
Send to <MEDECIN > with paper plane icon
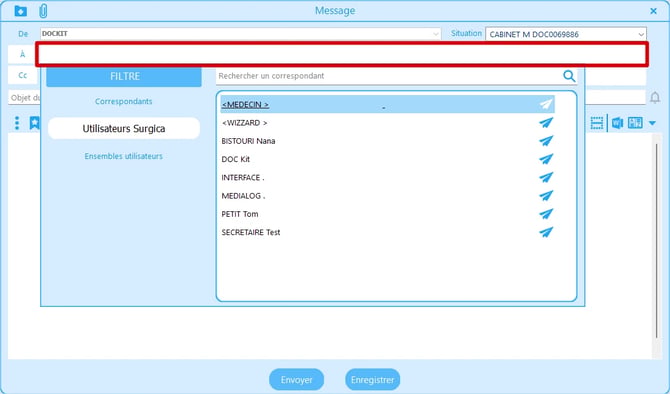546,104
